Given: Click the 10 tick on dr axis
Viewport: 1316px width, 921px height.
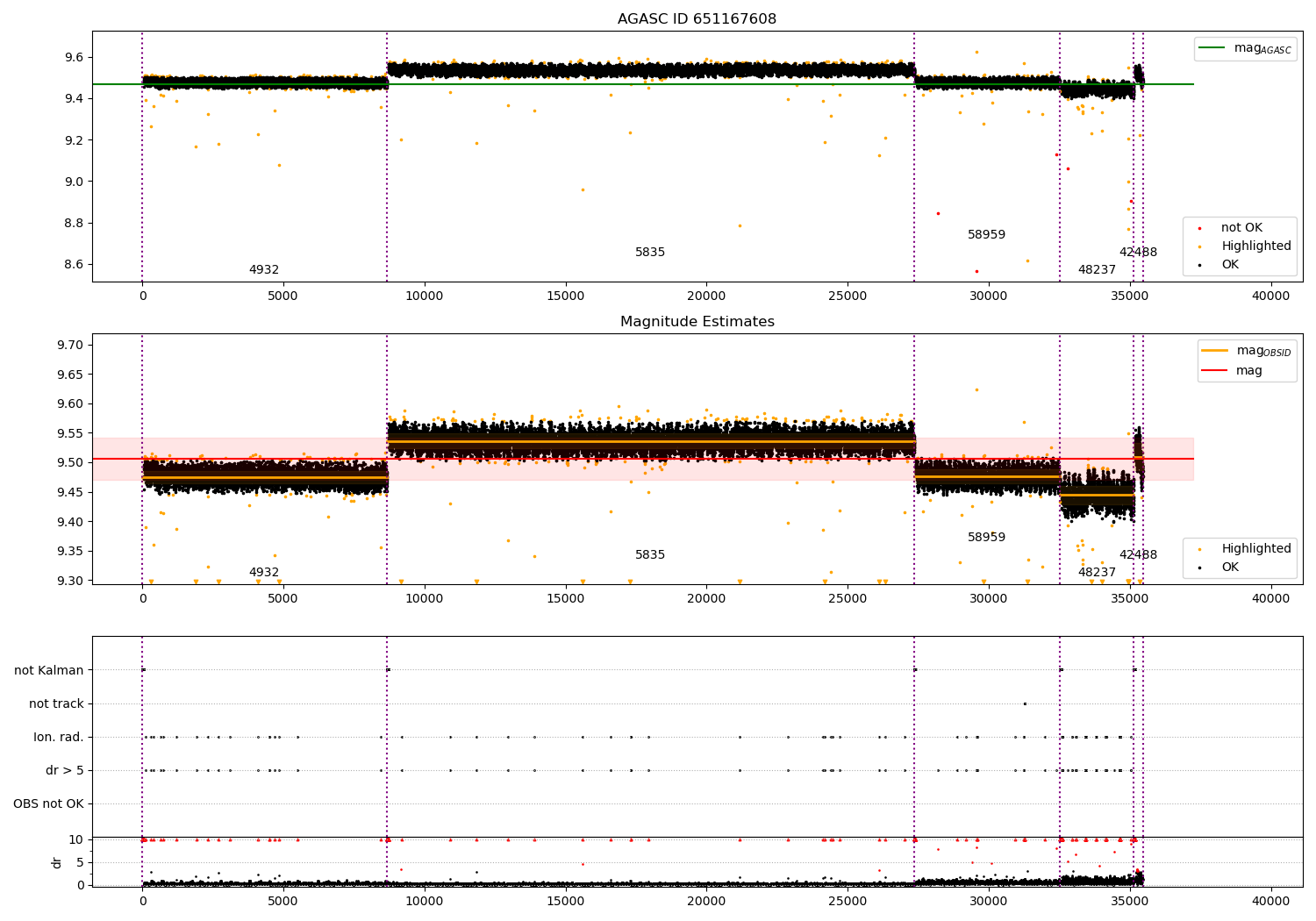Looking at the screenshot, I should [x=76, y=840].
